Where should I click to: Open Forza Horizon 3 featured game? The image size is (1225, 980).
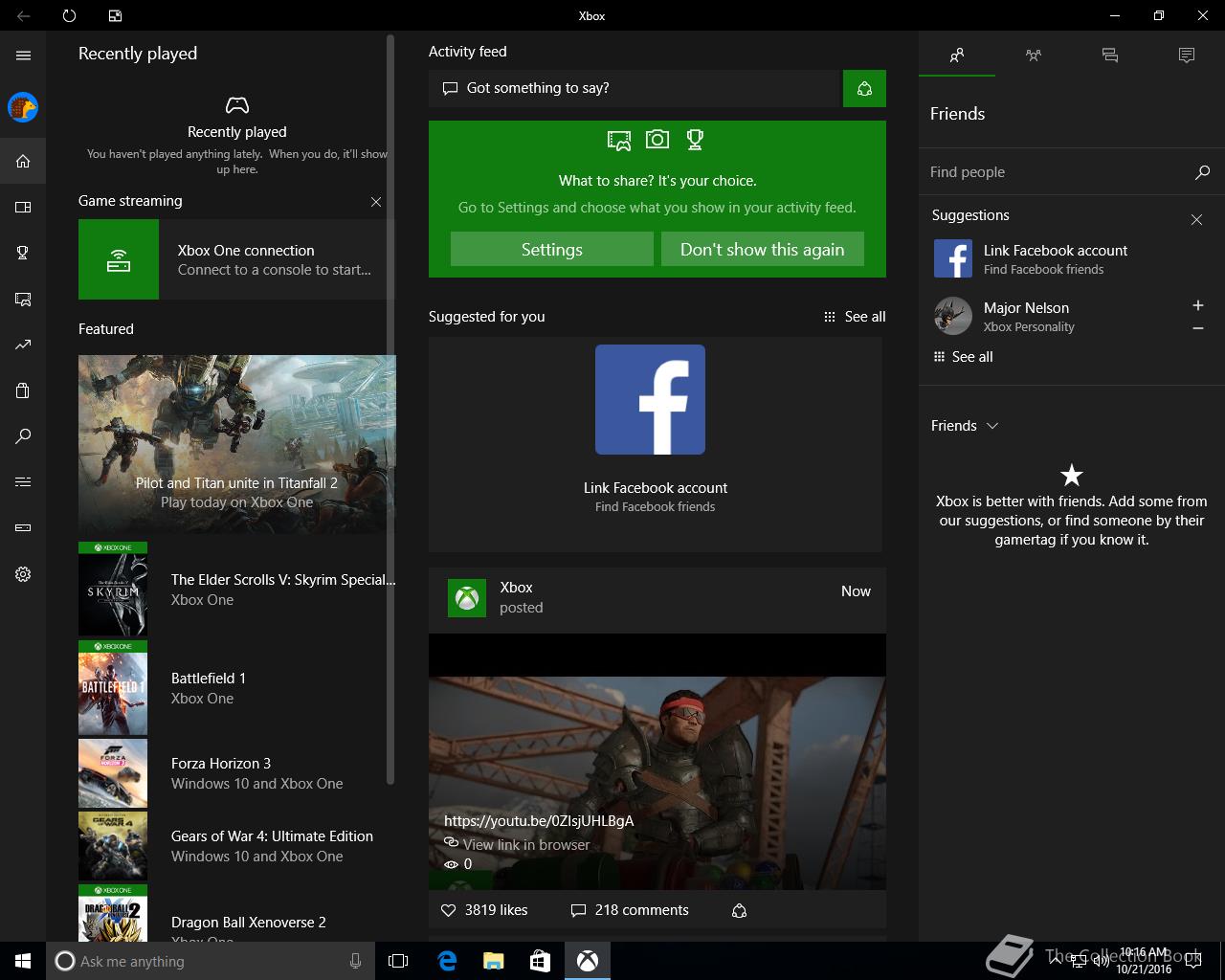tap(236, 773)
